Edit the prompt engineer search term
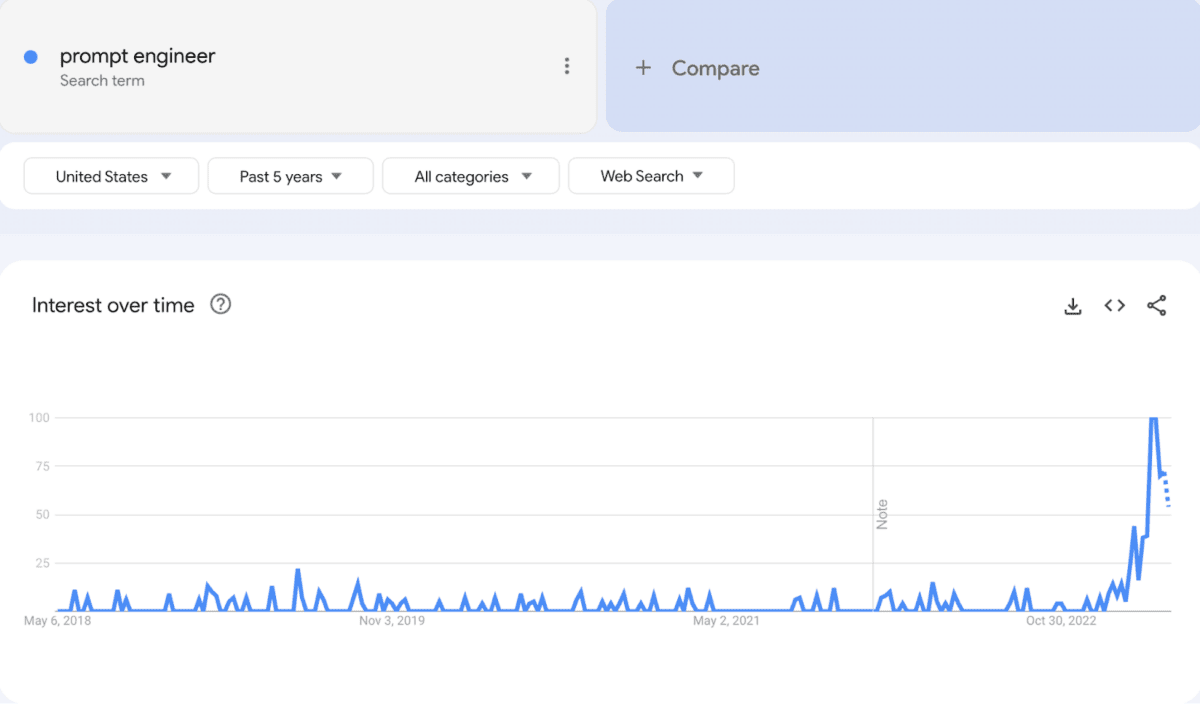 (x=137, y=56)
